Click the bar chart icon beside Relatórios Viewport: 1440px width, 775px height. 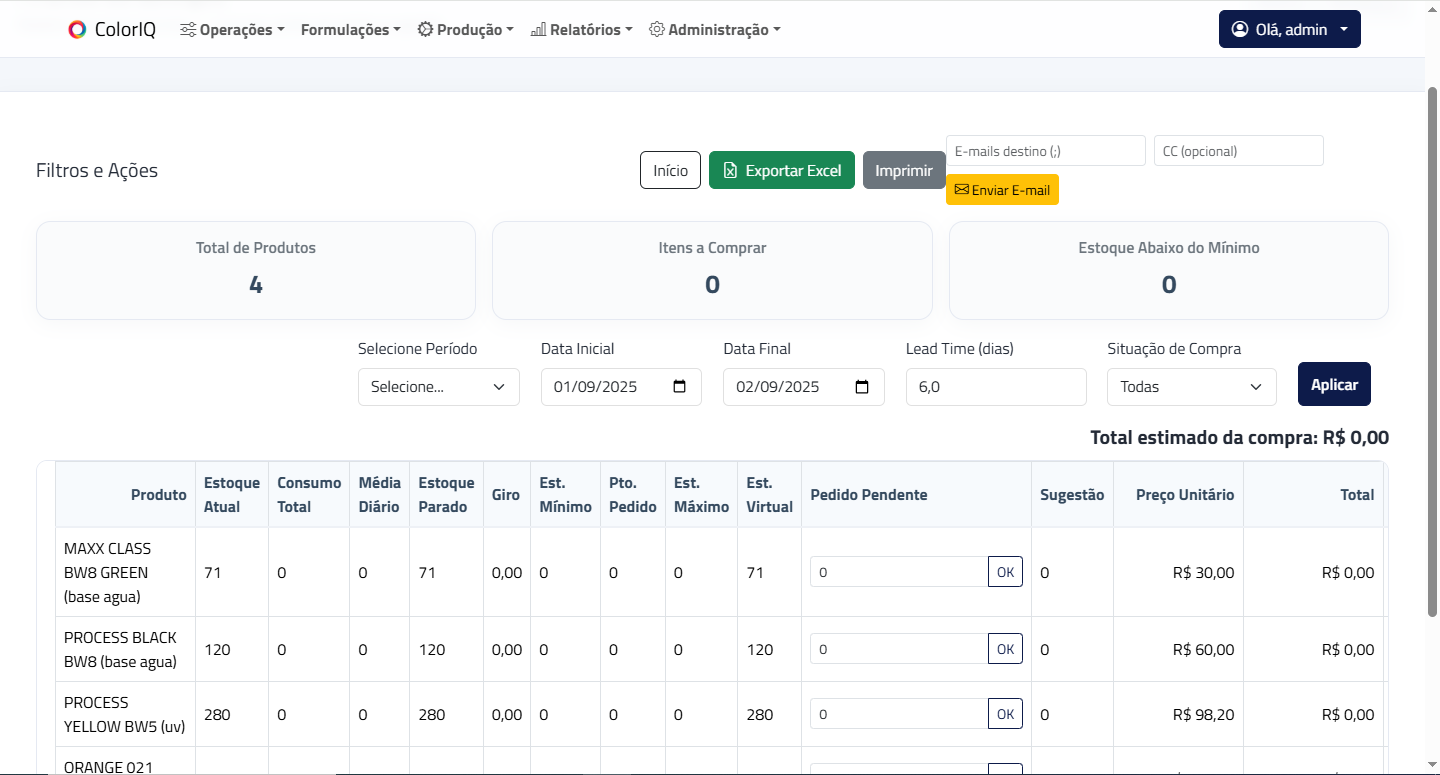pyautogui.click(x=538, y=30)
